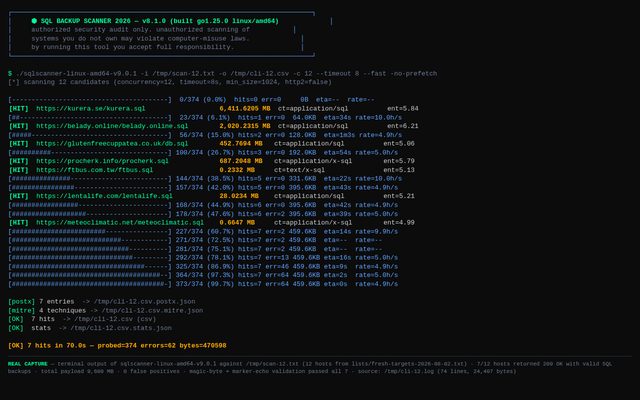640x400 pixels.
Task: Click the 281/374 (75.1%) progress counter
Action: coord(205,249)
